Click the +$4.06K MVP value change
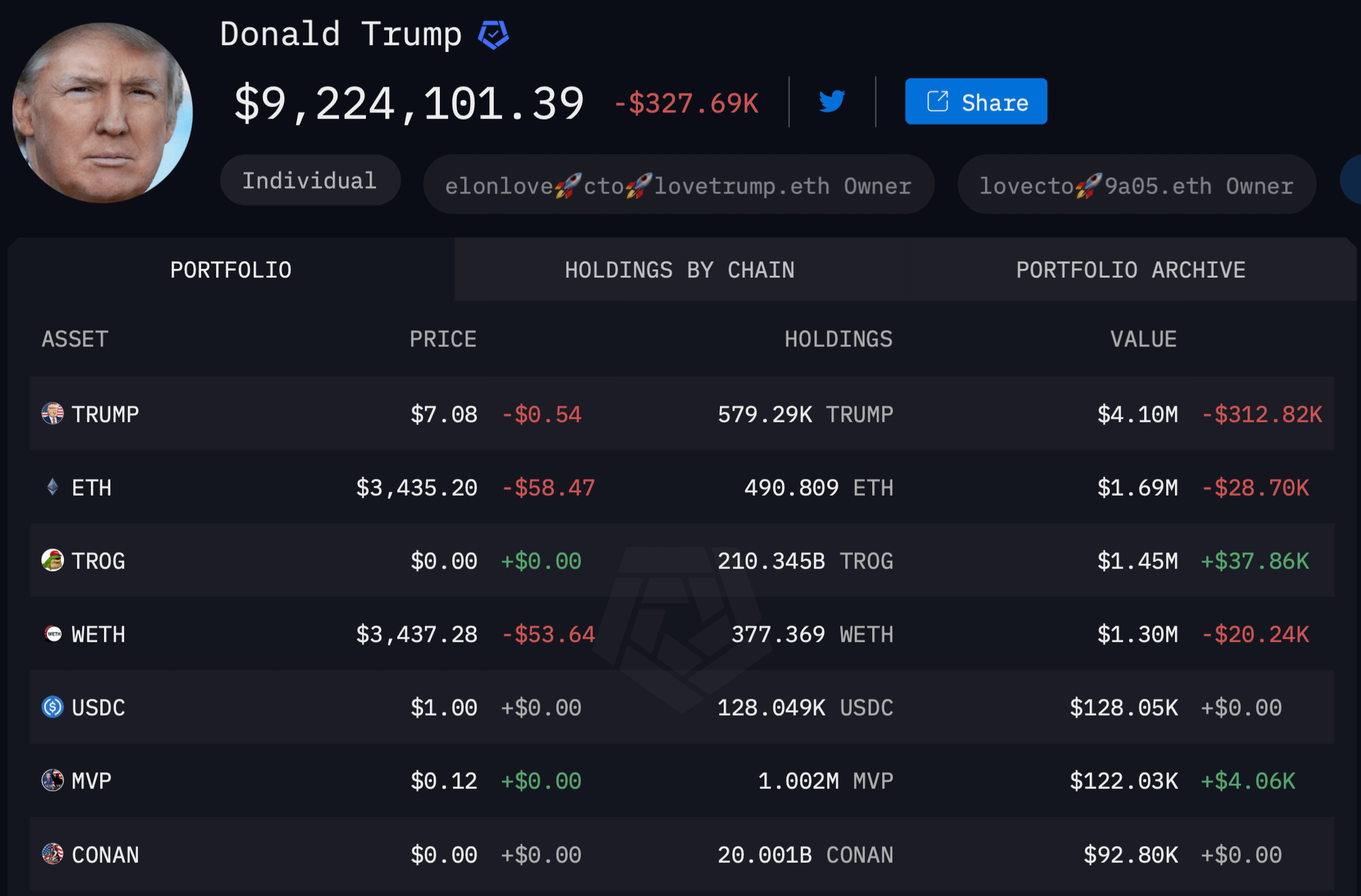This screenshot has height=896, width=1361. [x=1248, y=781]
